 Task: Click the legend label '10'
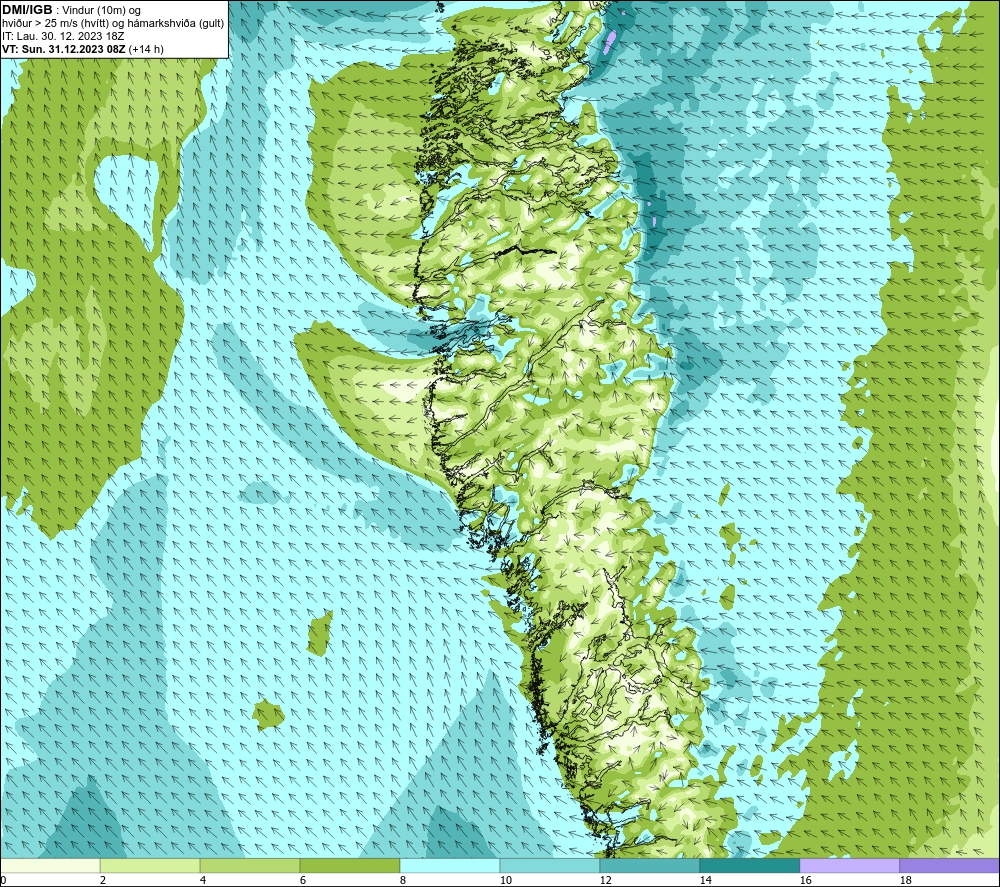point(505,881)
